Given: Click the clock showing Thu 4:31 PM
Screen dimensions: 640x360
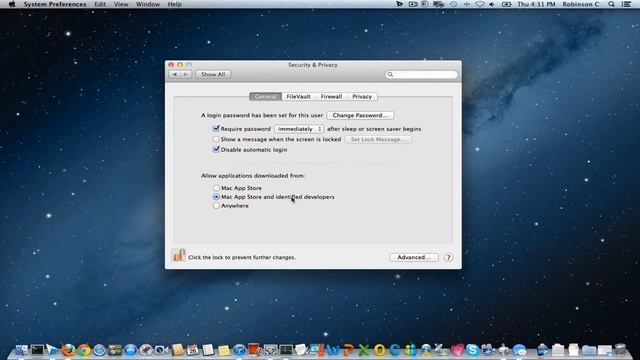Looking at the screenshot, I should [536, 4].
